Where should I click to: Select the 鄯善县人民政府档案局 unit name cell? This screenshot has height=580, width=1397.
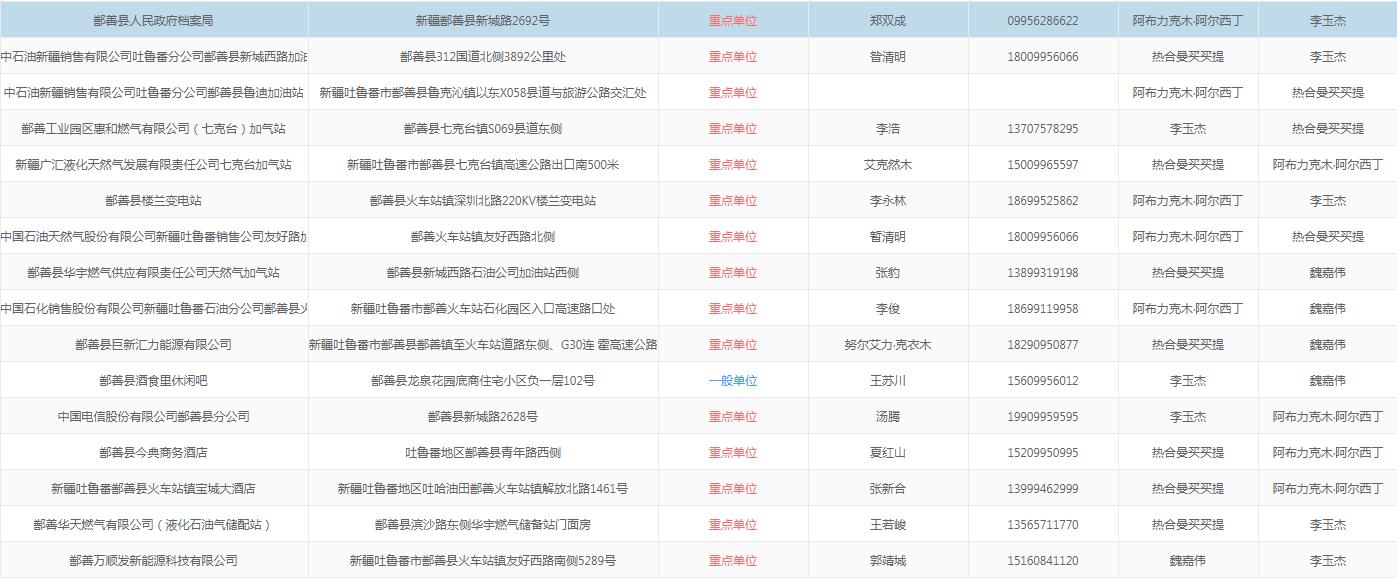(153, 21)
